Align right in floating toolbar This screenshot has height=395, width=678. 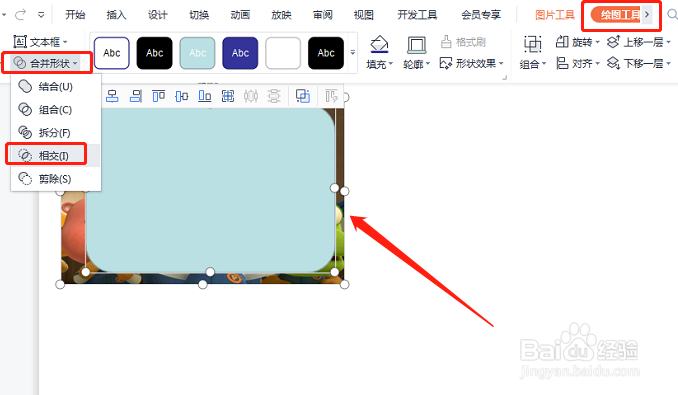point(135,96)
